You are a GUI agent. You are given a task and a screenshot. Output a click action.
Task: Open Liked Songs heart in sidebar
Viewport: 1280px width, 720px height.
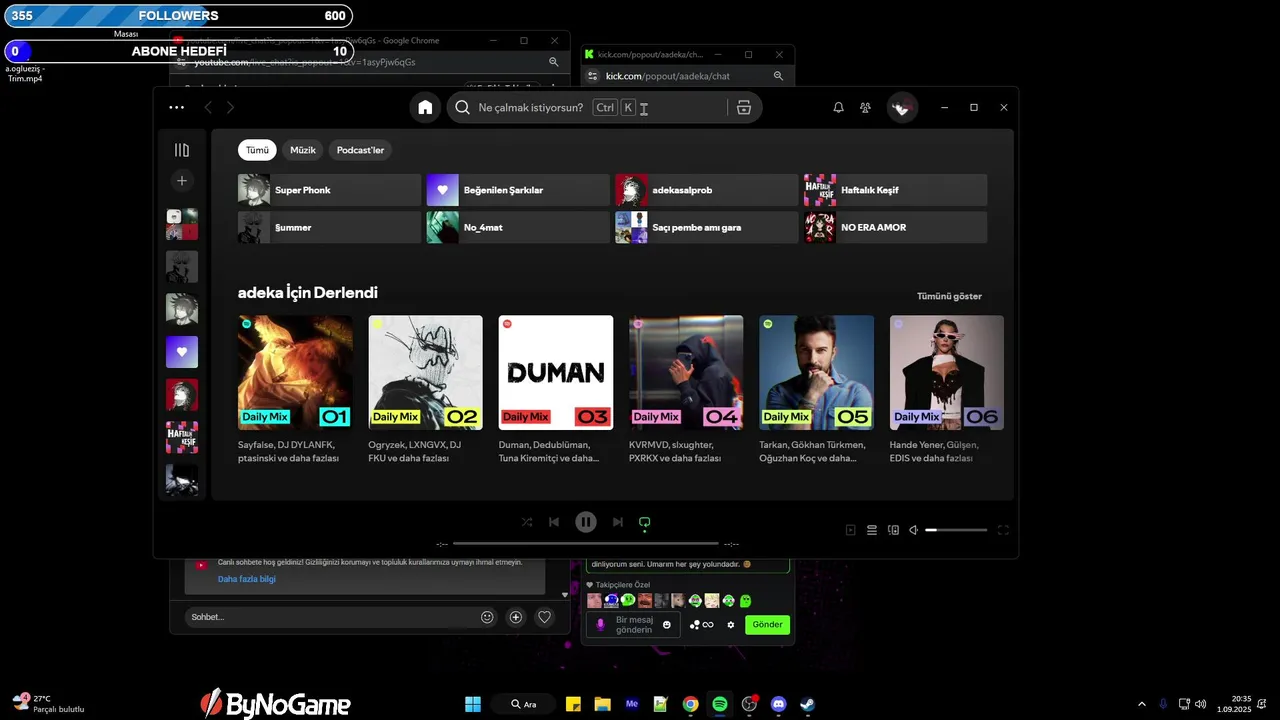point(182,352)
